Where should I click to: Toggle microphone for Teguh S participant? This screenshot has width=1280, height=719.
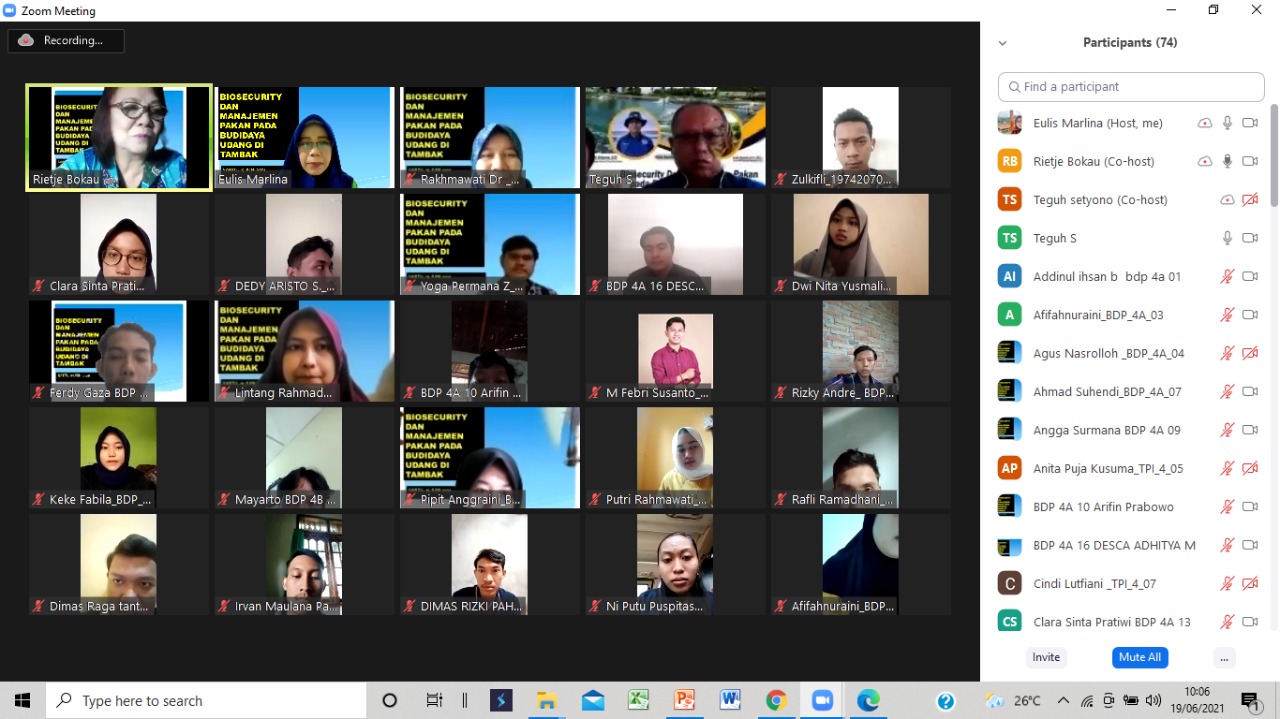(1227, 238)
